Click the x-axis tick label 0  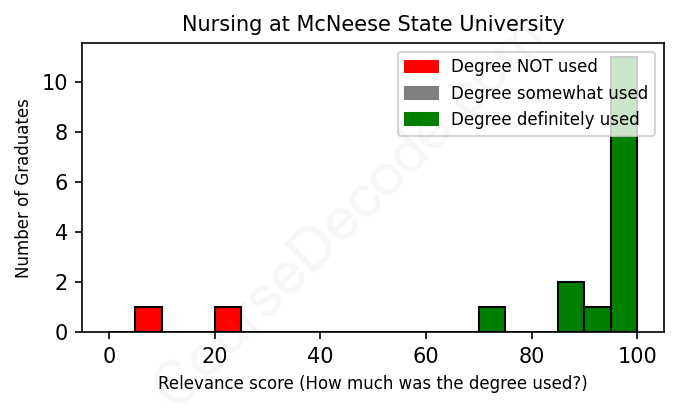[109, 356]
